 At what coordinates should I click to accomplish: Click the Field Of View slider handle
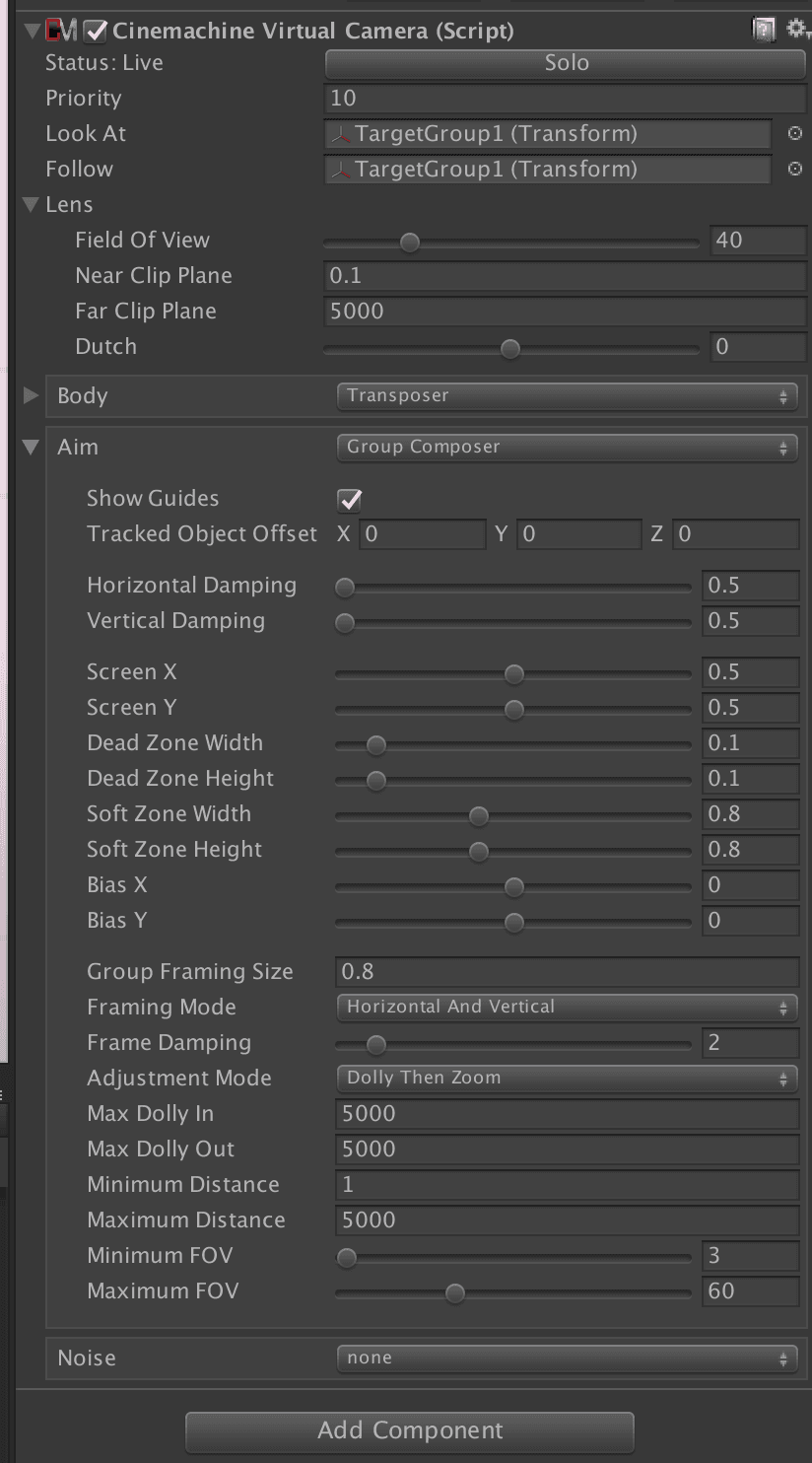click(410, 242)
